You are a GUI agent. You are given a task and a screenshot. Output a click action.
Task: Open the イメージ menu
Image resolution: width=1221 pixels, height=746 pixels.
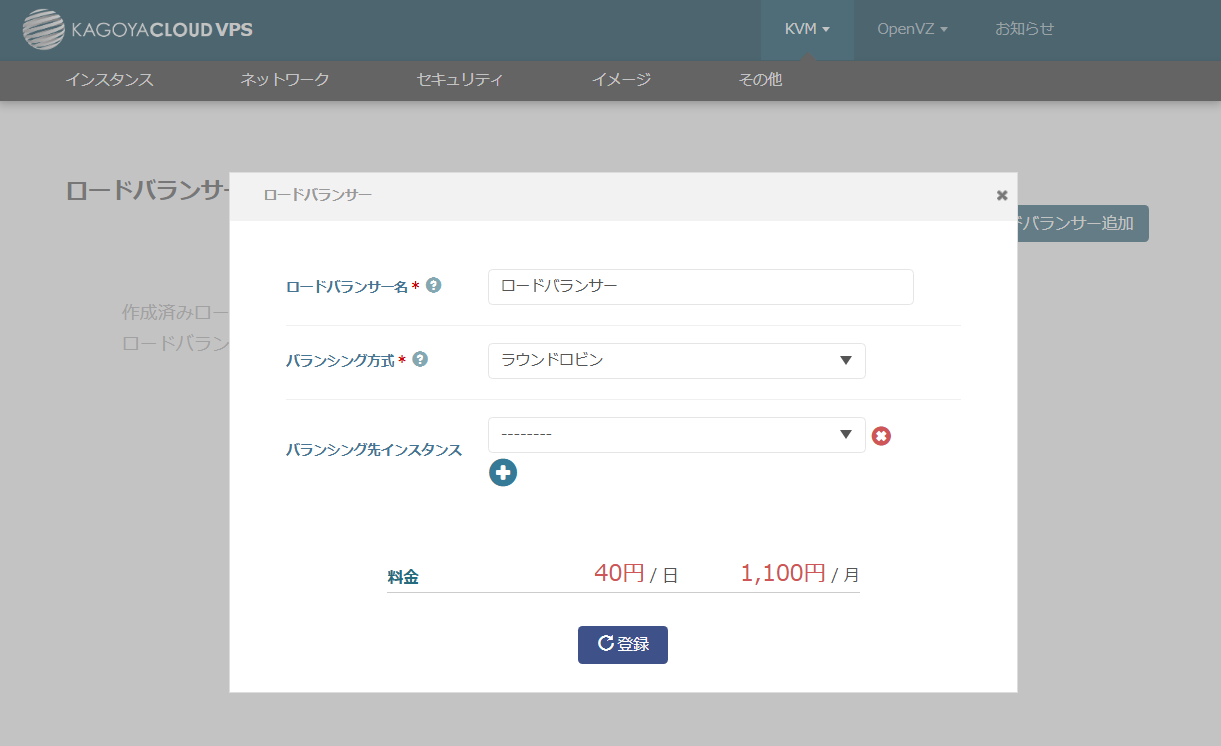621,80
